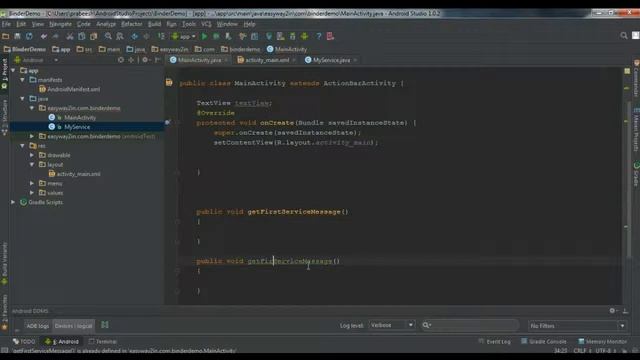
Task: Collapse the app module tree node
Action: click(13, 71)
